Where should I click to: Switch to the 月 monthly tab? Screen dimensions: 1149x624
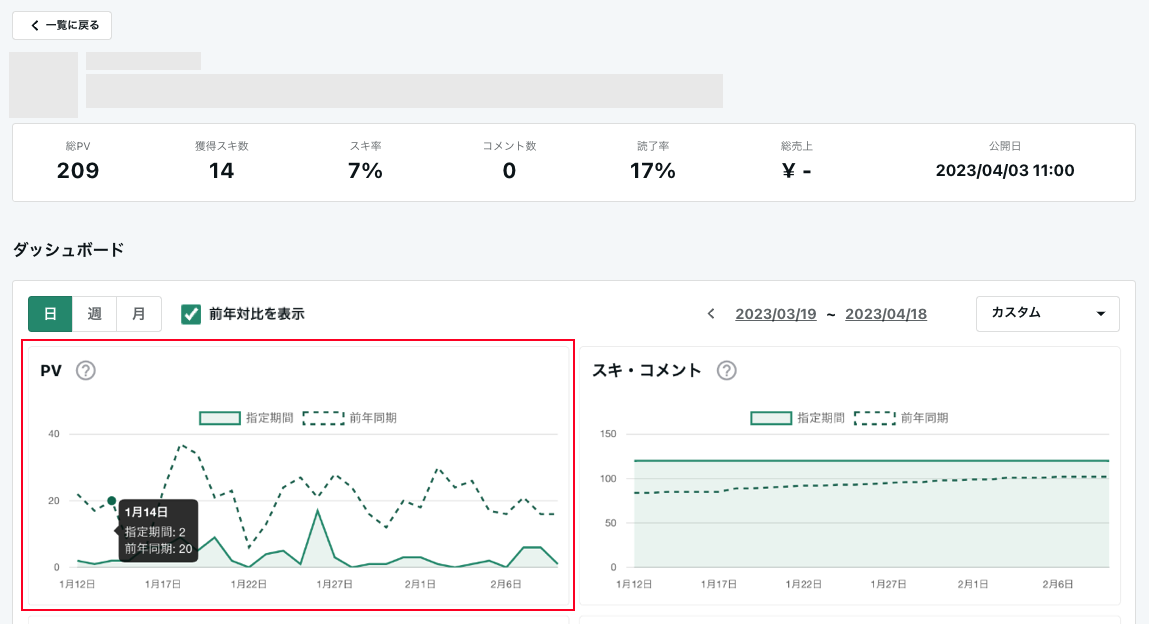tap(138, 314)
